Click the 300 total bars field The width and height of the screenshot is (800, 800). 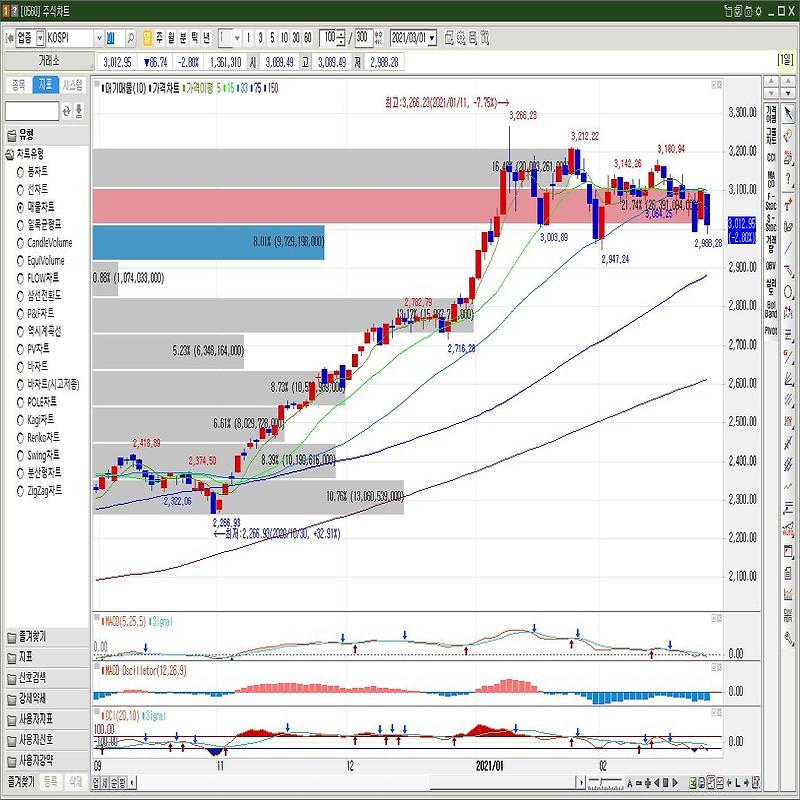(x=362, y=37)
